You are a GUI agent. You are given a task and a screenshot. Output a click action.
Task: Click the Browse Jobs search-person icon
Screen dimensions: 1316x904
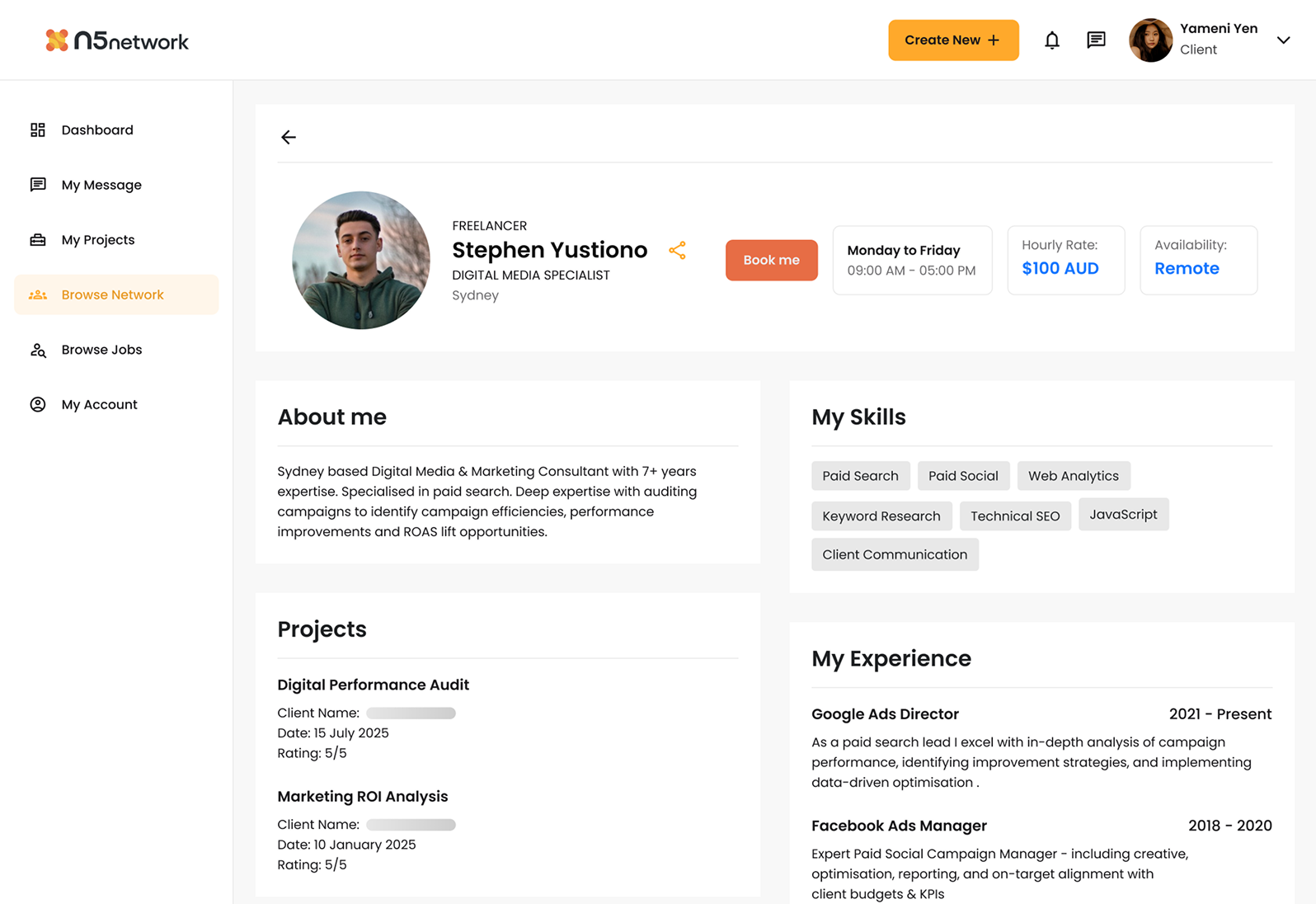[x=38, y=350]
